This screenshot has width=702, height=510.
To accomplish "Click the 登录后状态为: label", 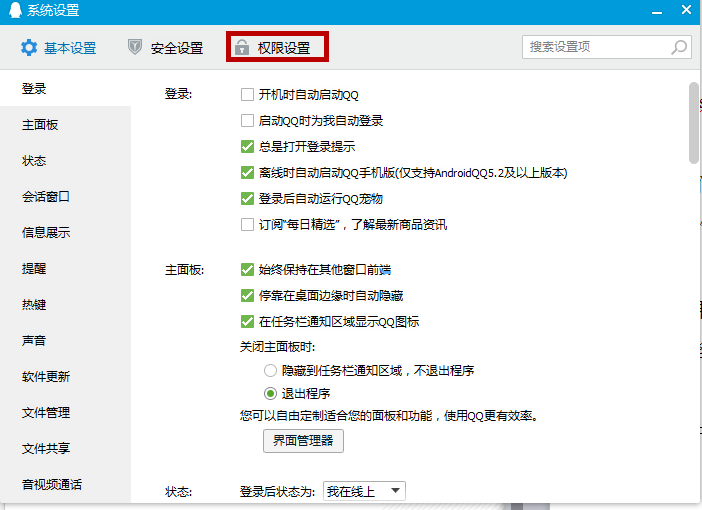I will [278, 492].
